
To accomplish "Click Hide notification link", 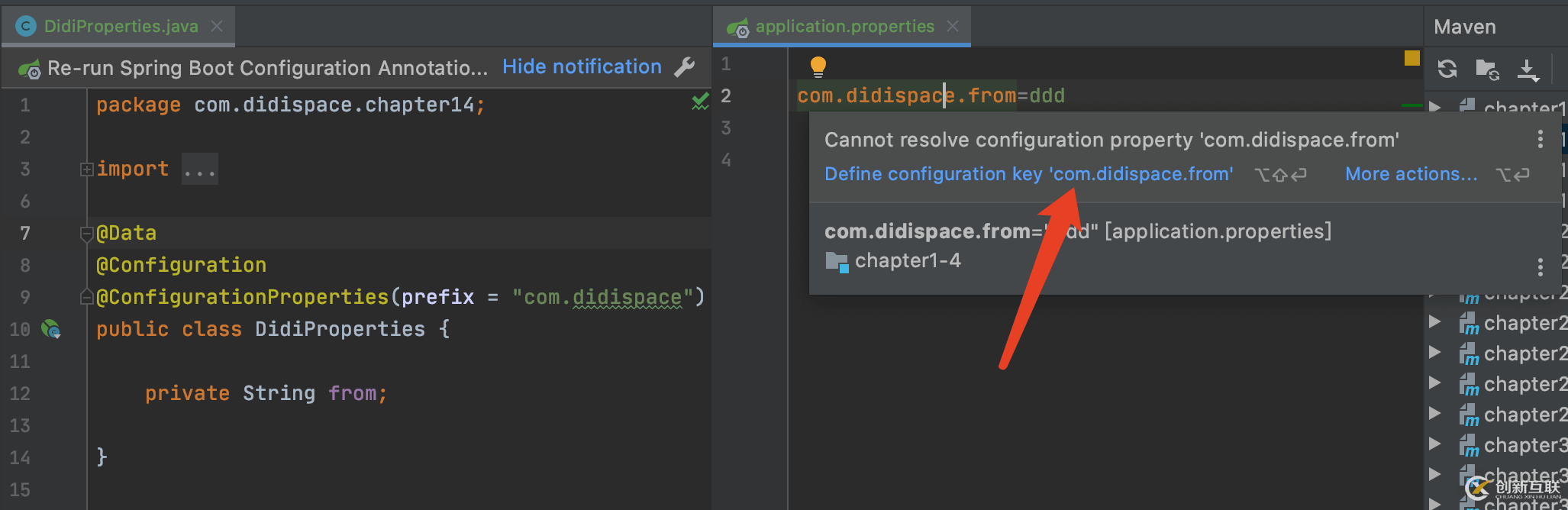I will pyautogui.click(x=582, y=67).
